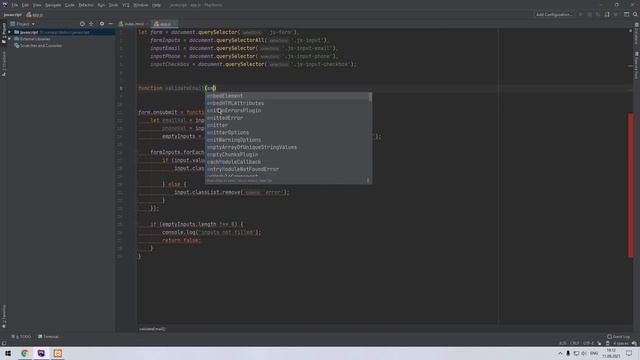Open Project panel settings gear
640x360 pixels.
click(x=102, y=24)
